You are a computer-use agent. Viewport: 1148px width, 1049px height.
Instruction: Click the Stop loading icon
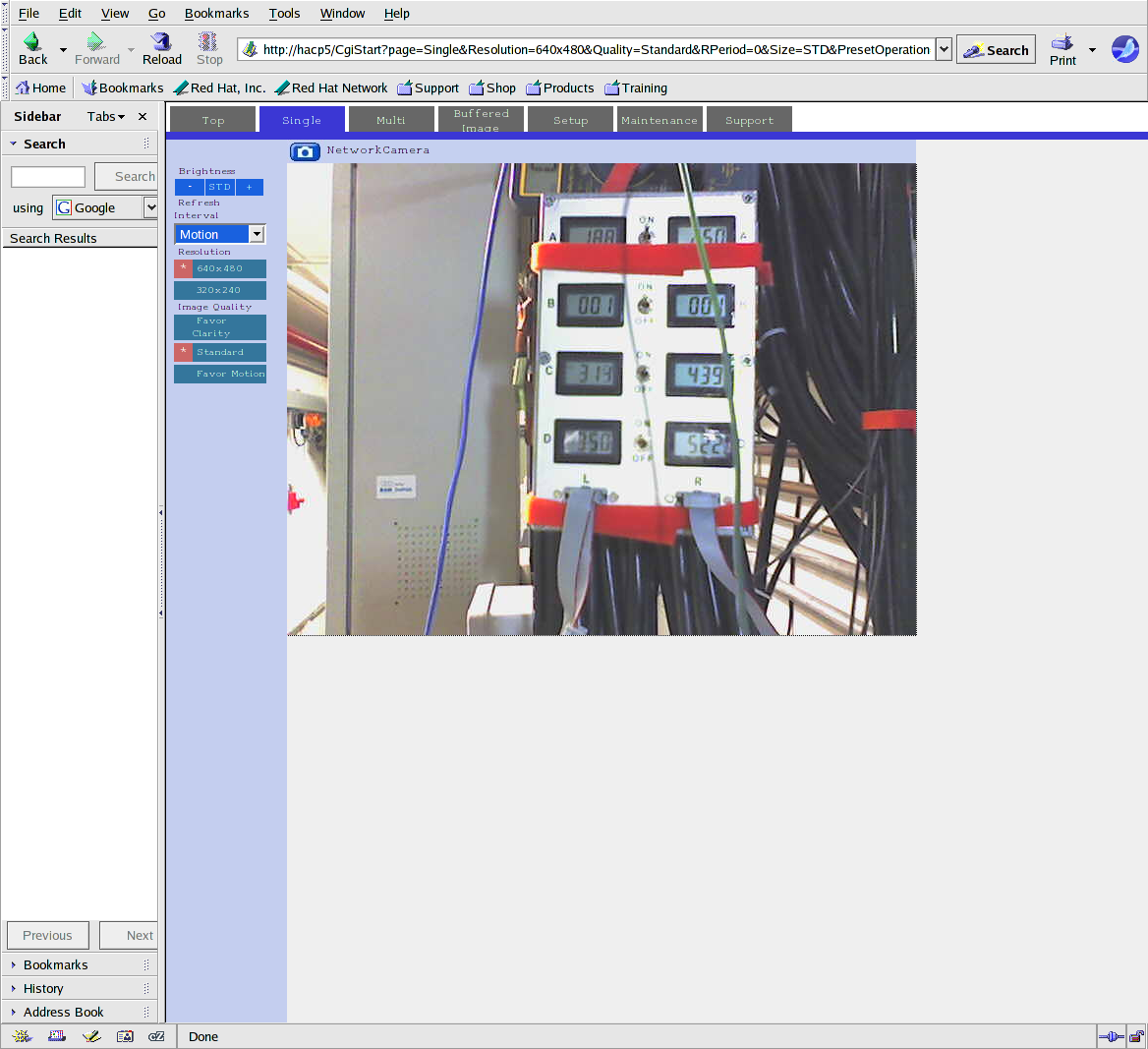tap(208, 41)
